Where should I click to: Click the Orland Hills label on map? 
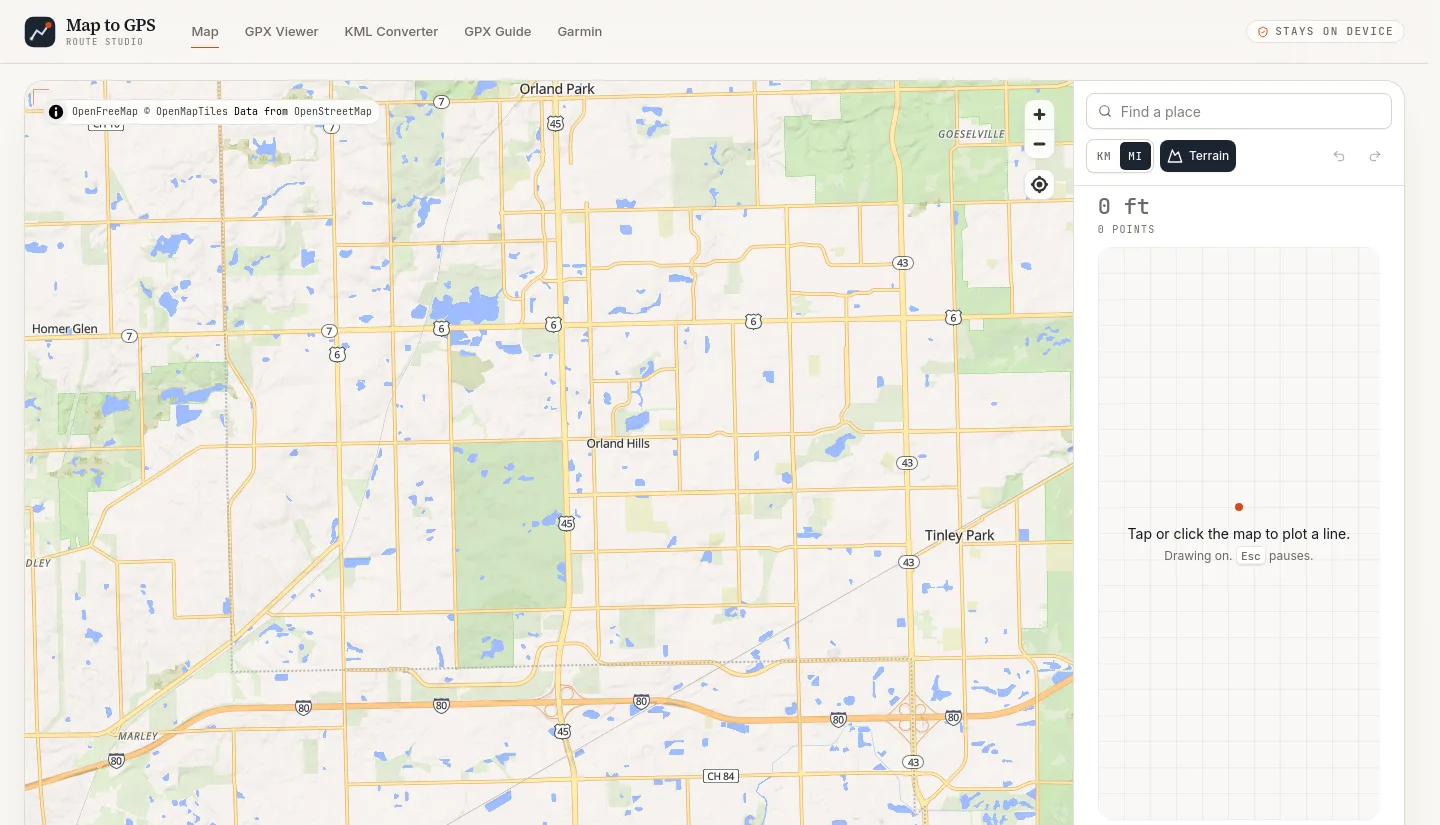point(618,443)
